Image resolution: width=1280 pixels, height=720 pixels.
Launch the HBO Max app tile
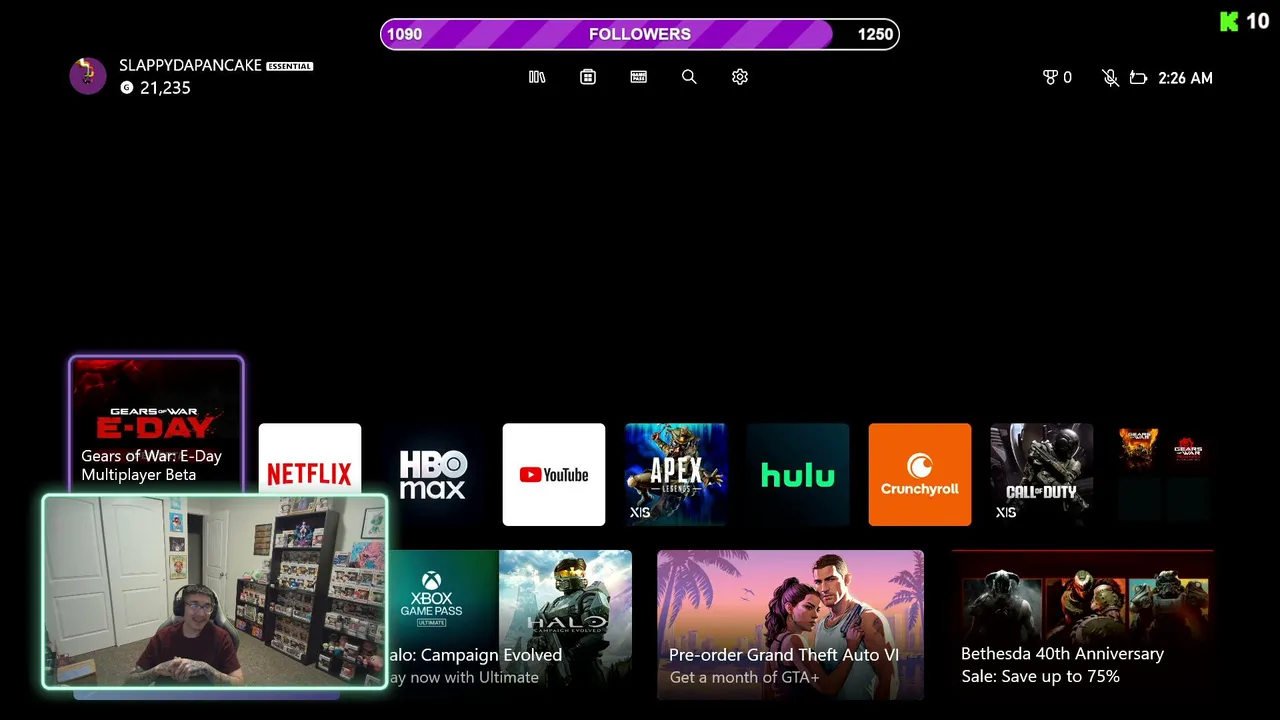point(432,474)
